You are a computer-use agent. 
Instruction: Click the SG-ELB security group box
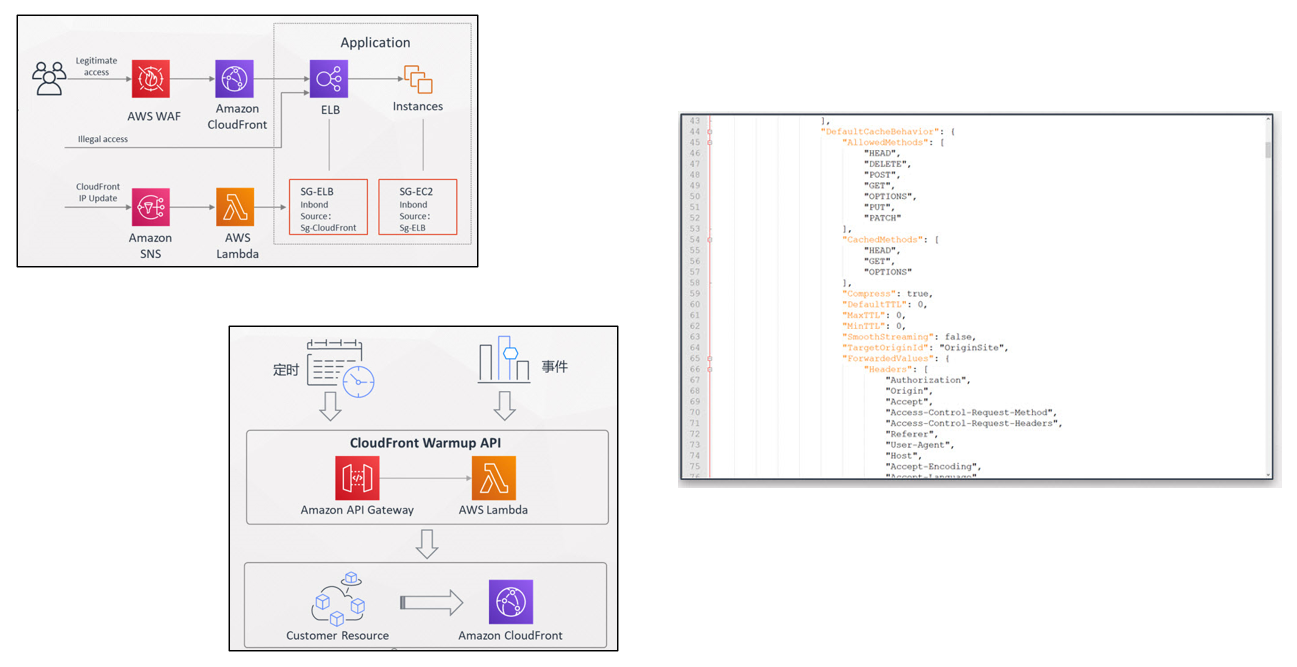point(328,207)
